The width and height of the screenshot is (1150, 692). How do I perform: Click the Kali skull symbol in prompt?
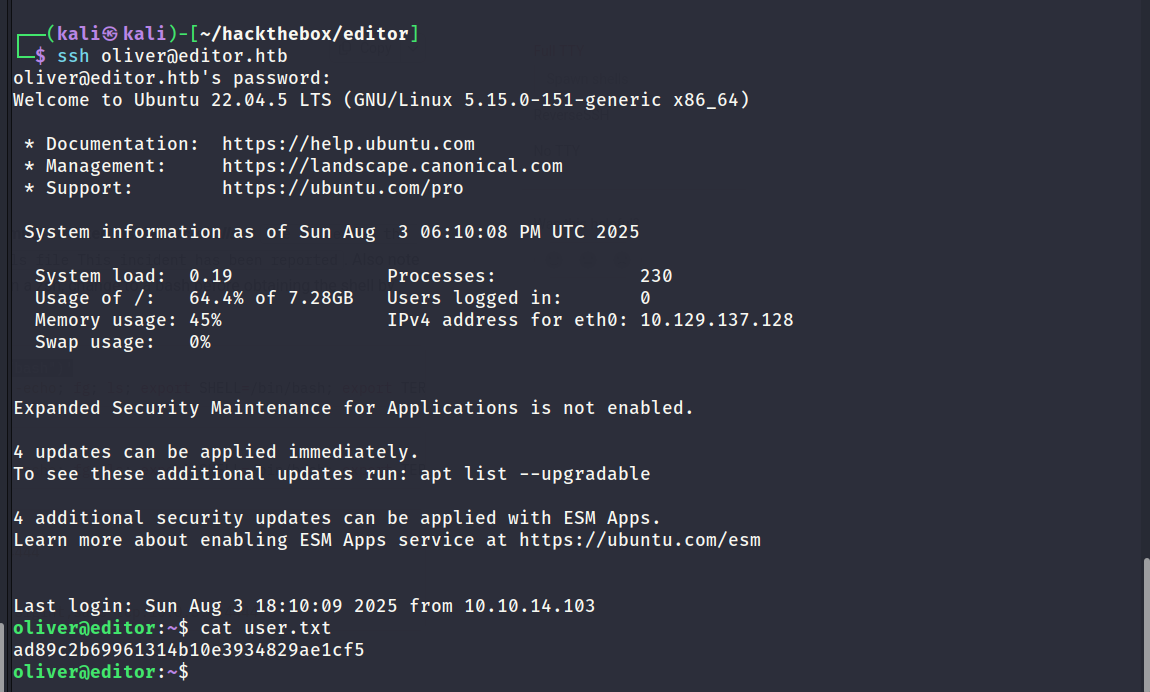[x=109, y=34]
